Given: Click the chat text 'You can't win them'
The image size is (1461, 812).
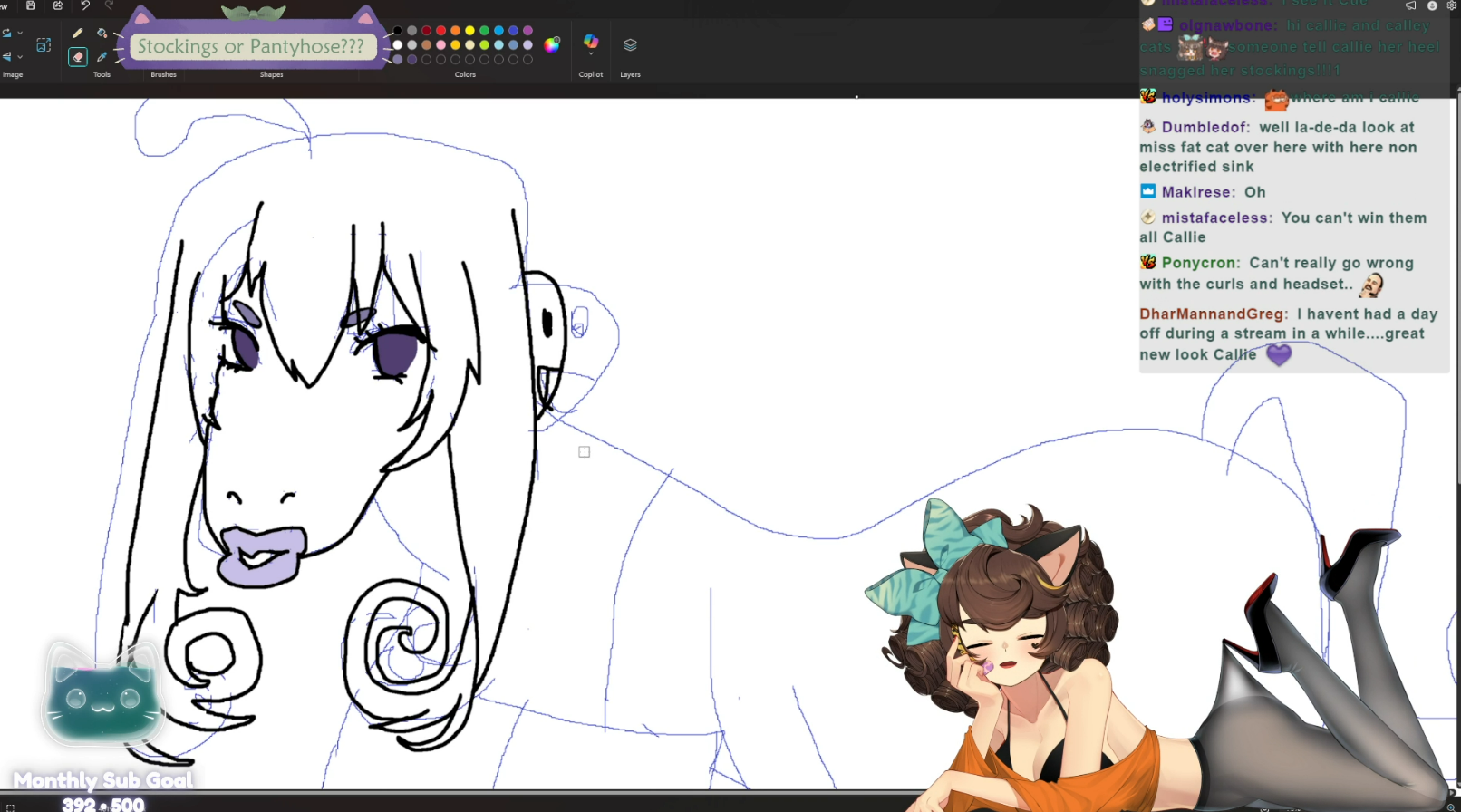Looking at the screenshot, I should click(x=1354, y=217).
